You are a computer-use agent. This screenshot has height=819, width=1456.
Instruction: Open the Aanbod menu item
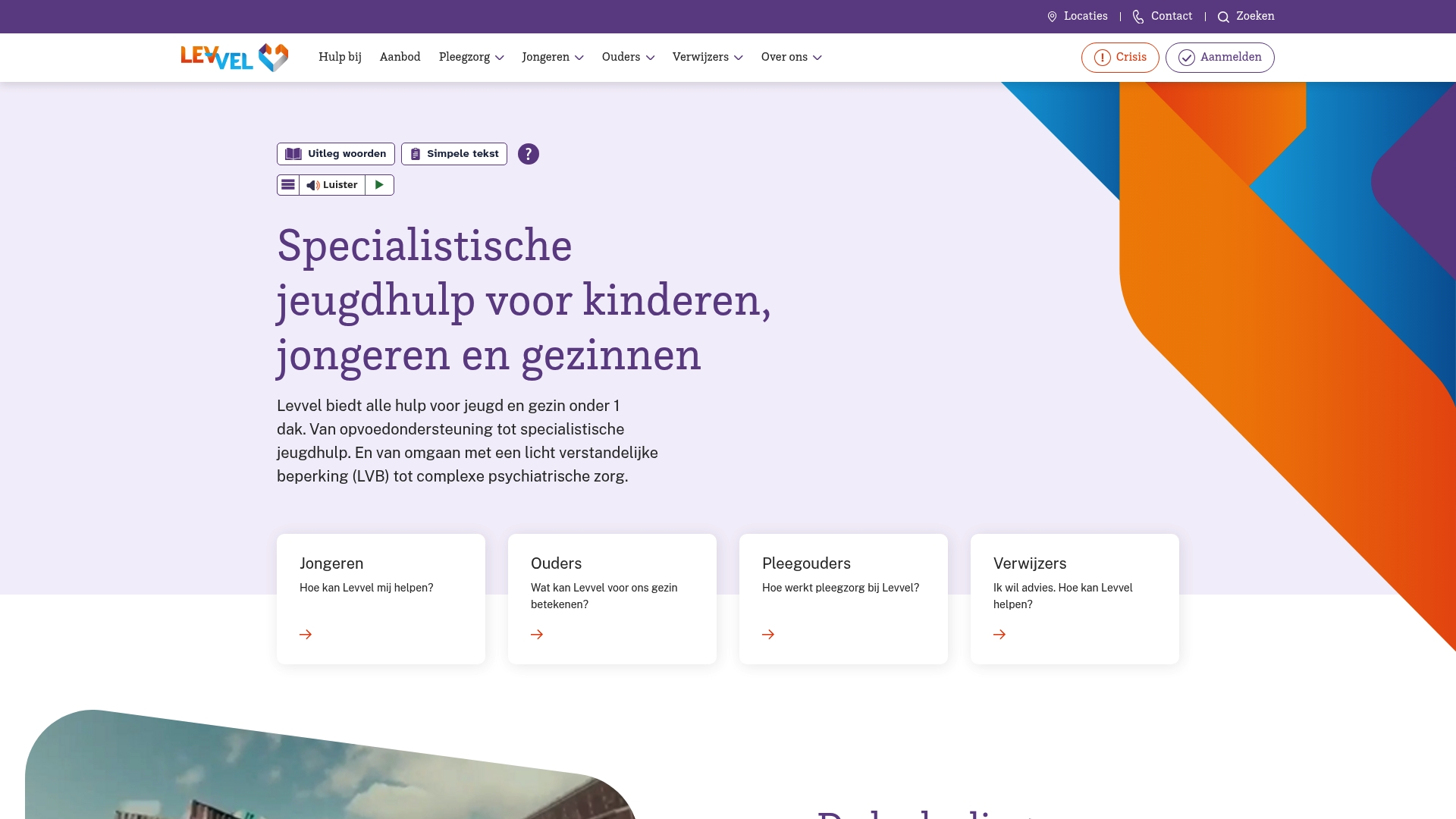[x=400, y=57]
